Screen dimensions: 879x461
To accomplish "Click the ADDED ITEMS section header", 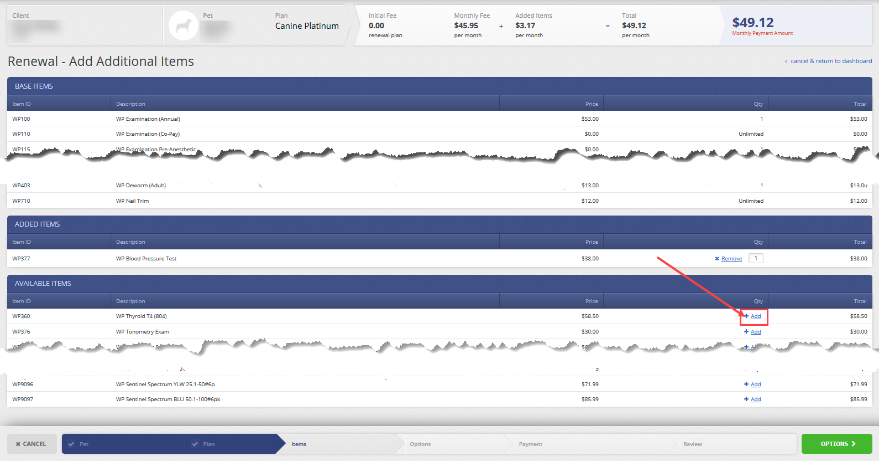I will (x=440, y=224).
